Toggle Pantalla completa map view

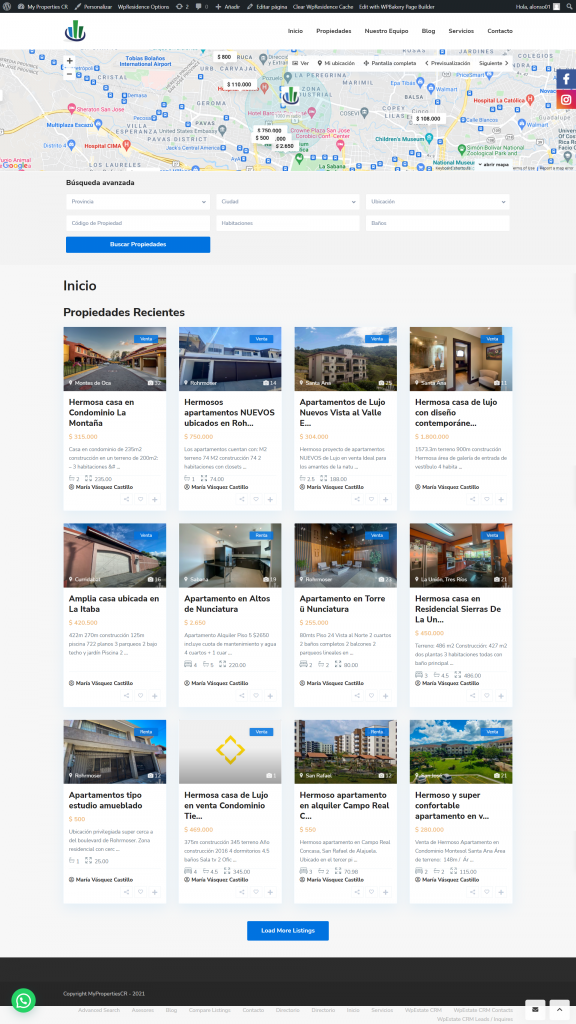click(x=390, y=63)
